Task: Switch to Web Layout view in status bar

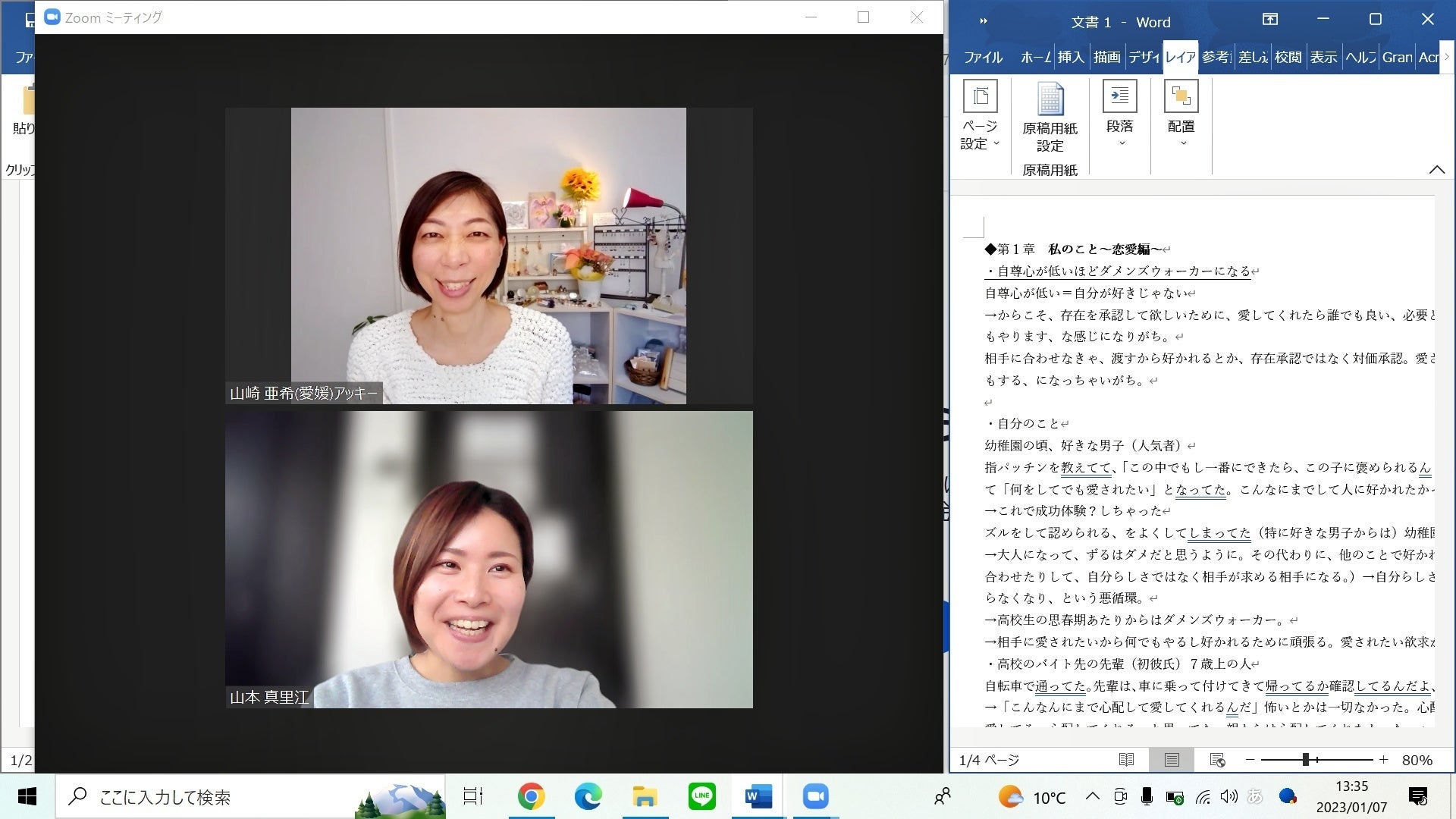Action: click(x=1217, y=759)
